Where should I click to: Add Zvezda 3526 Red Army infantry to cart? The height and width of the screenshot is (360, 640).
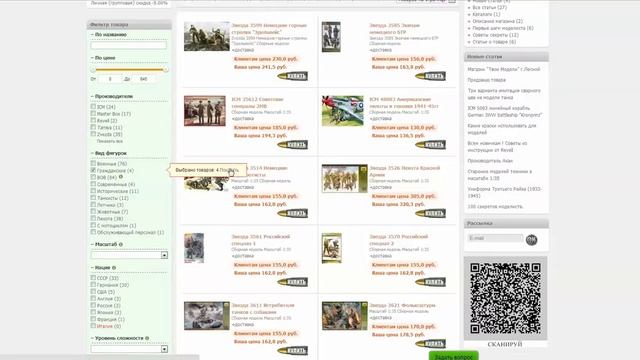431,213
